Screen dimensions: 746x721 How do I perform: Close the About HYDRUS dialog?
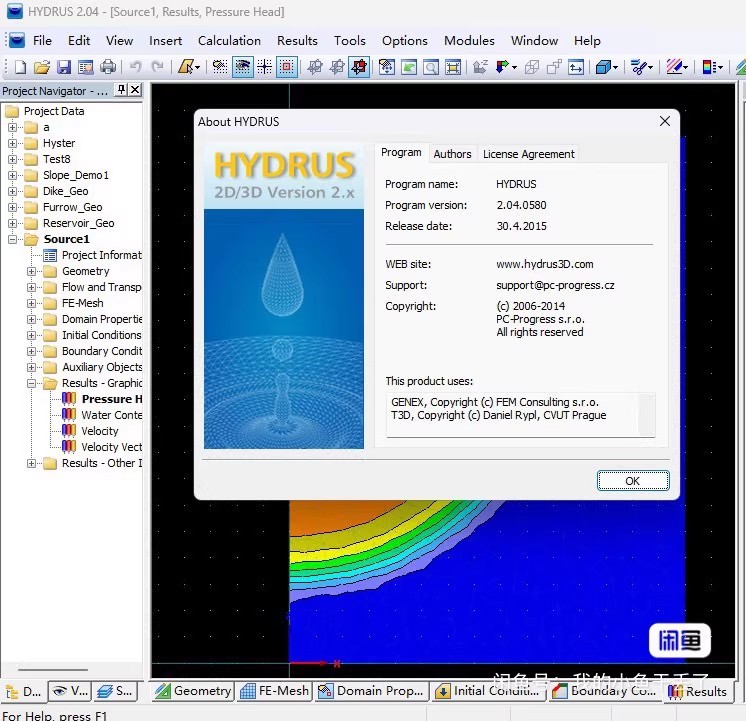tap(665, 121)
